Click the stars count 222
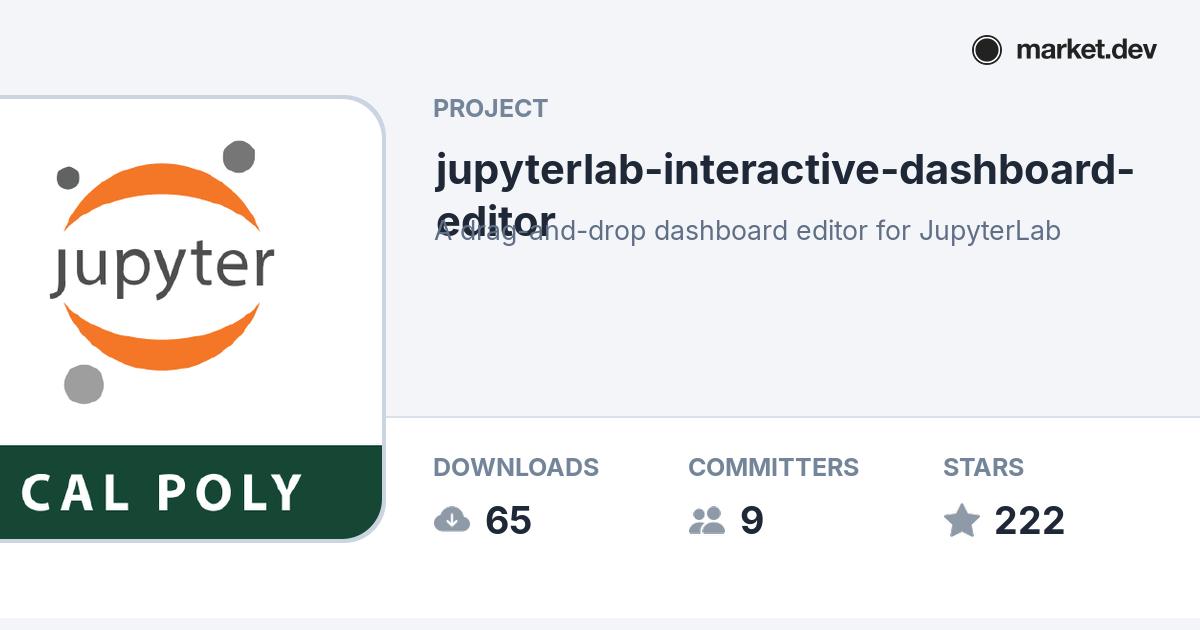 pyautogui.click(x=1029, y=521)
